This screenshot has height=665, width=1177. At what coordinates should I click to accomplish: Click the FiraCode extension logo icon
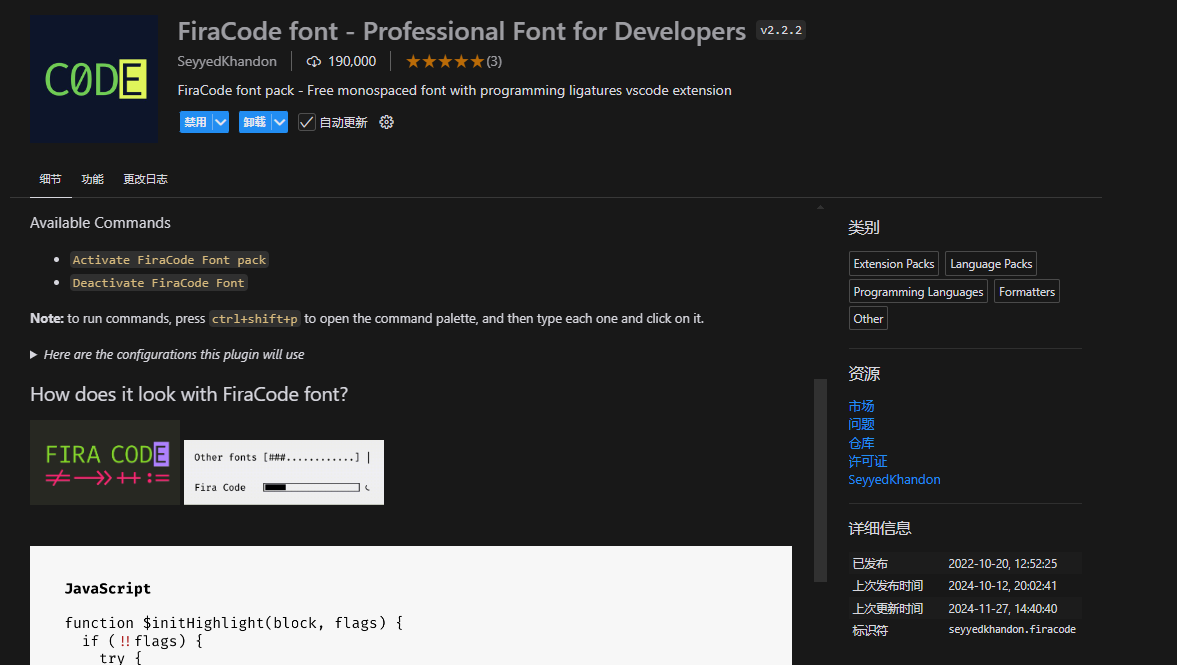click(94, 79)
